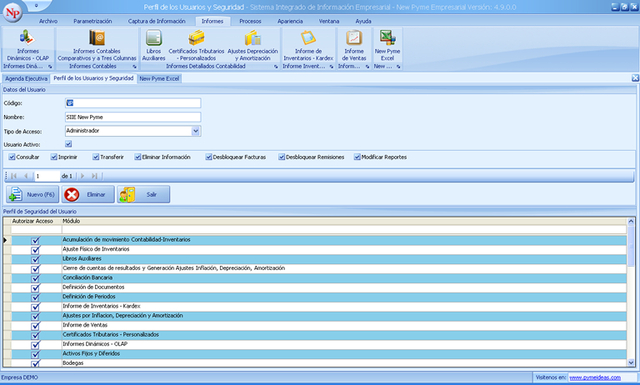The height and width of the screenshot is (385, 640).
Task: Expand the Informe de Ventas group launcher
Action: click(367, 67)
